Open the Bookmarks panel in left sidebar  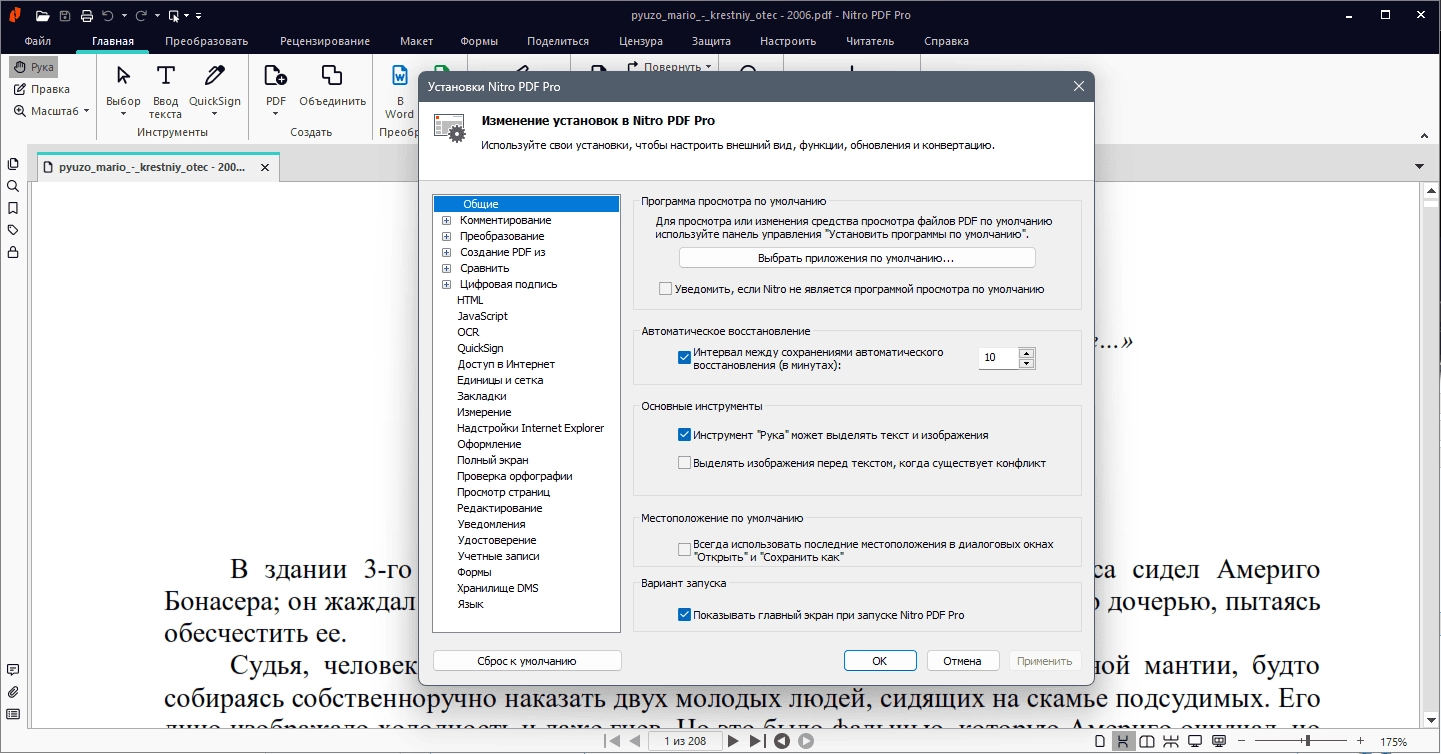coord(13,208)
